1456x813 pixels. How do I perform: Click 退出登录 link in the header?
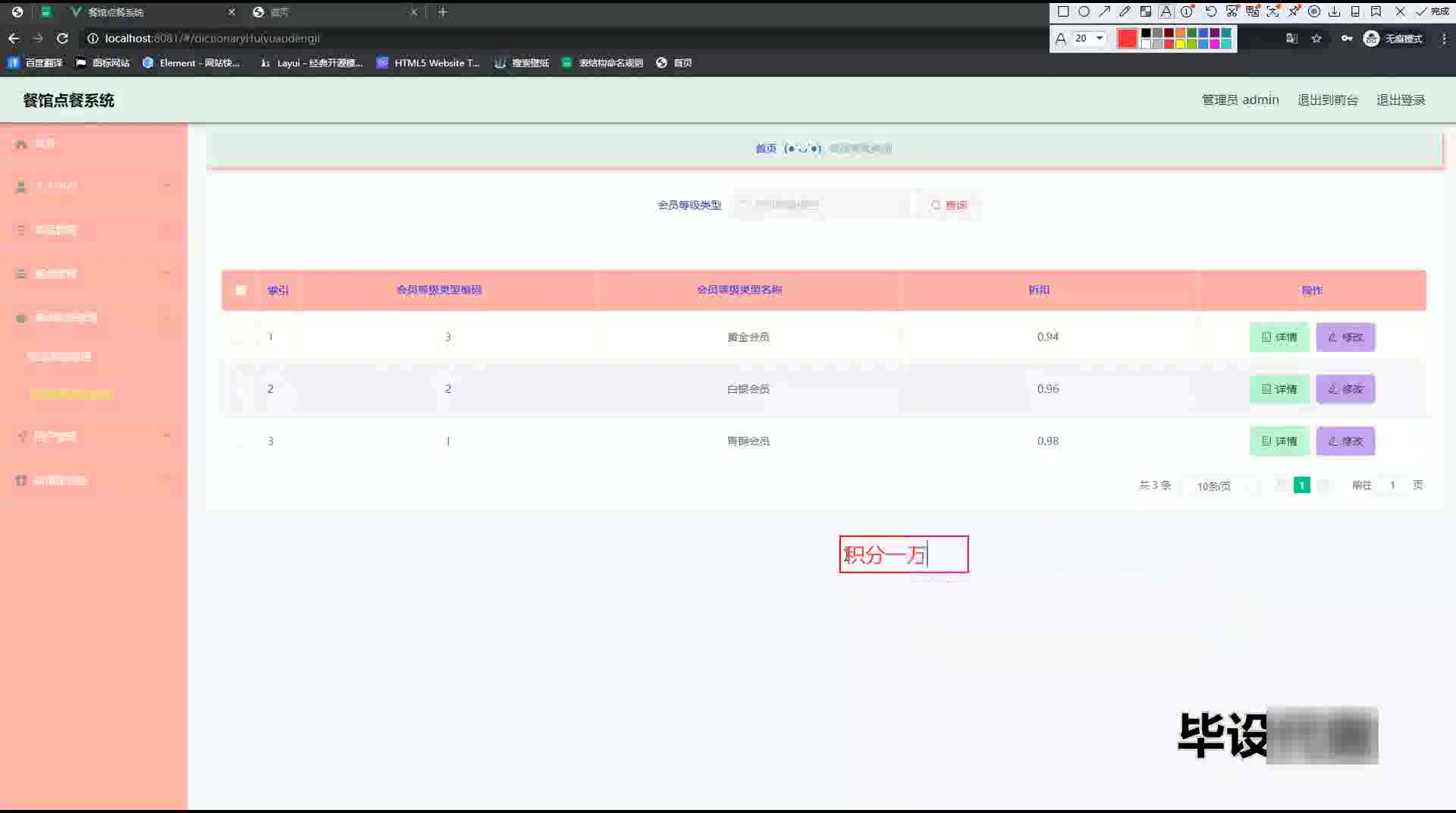coord(1401,100)
